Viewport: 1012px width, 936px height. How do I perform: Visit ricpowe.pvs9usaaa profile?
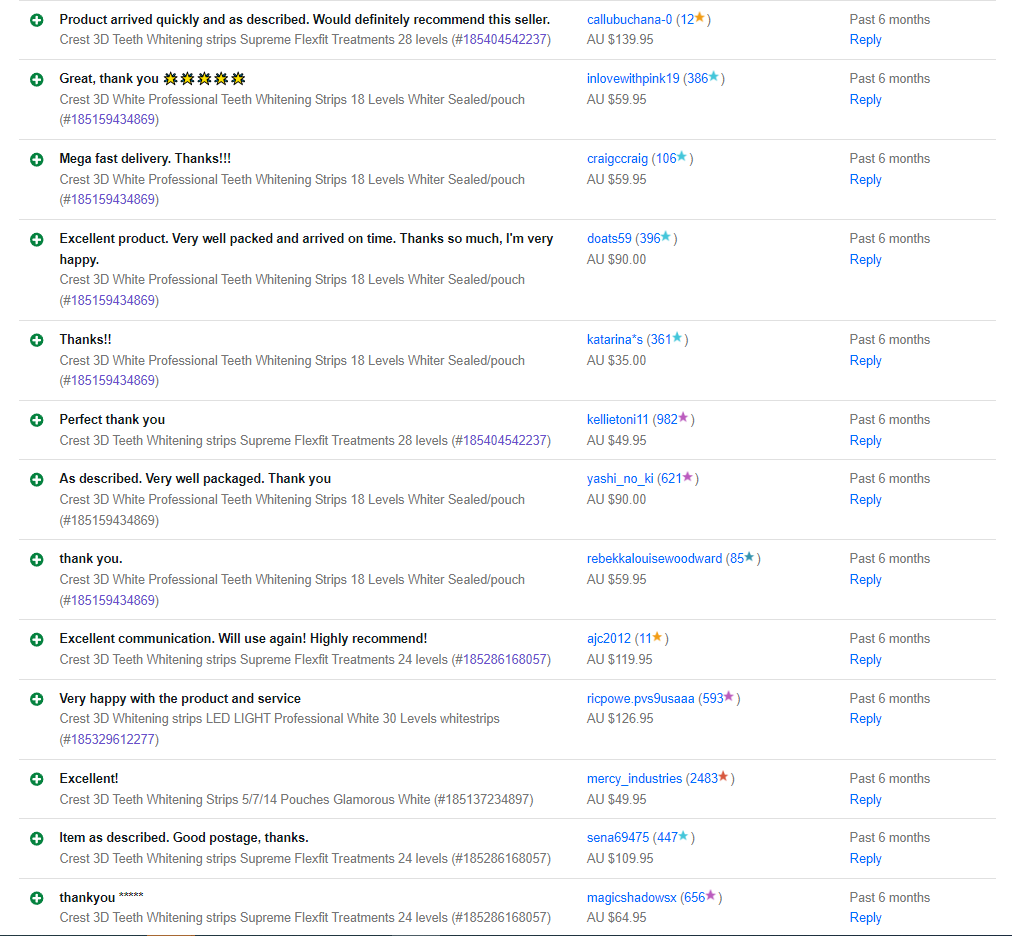coord(641,699)
